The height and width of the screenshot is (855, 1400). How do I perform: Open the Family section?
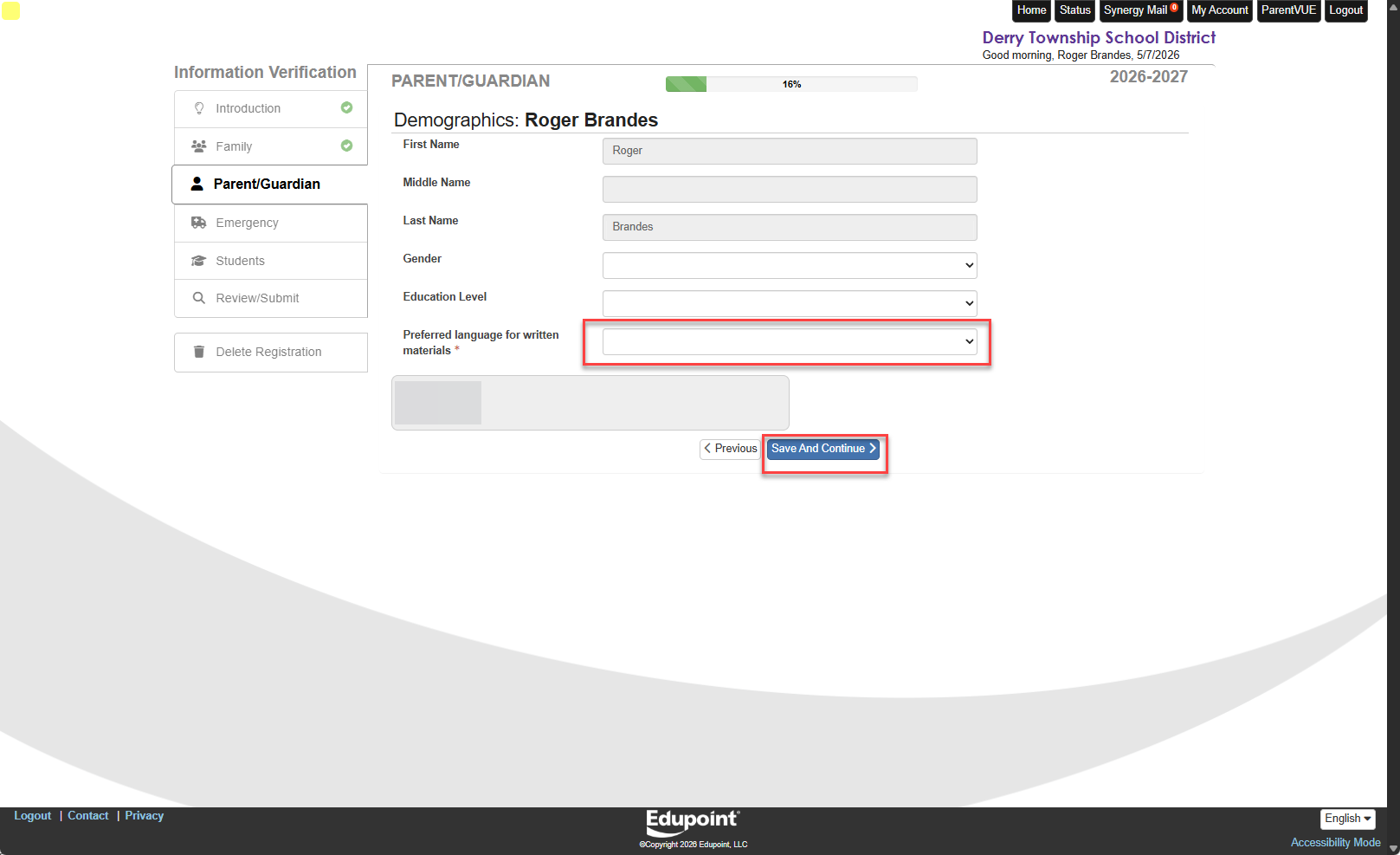point(271,146)
